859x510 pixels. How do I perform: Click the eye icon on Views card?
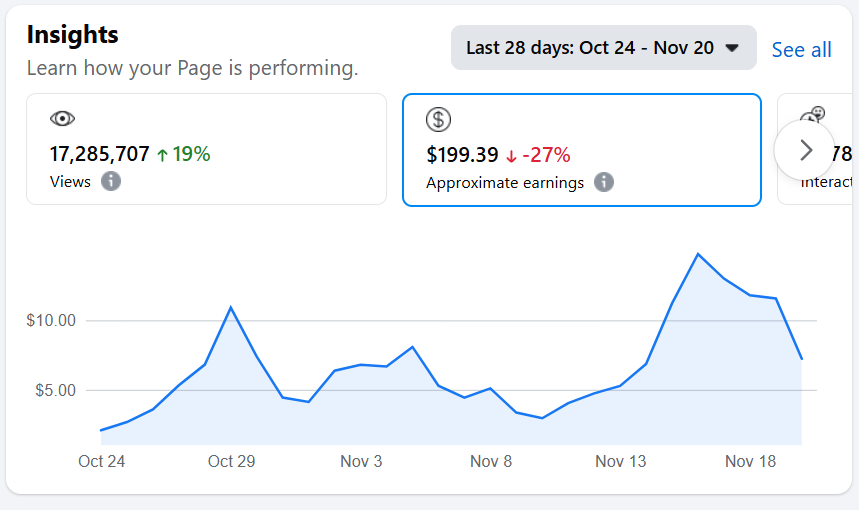[x=62, y=119]
